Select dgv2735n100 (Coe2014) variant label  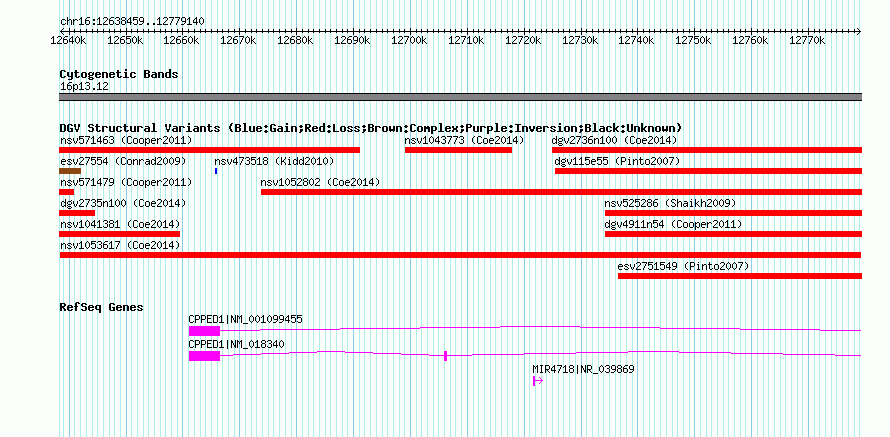coord(123,203)
